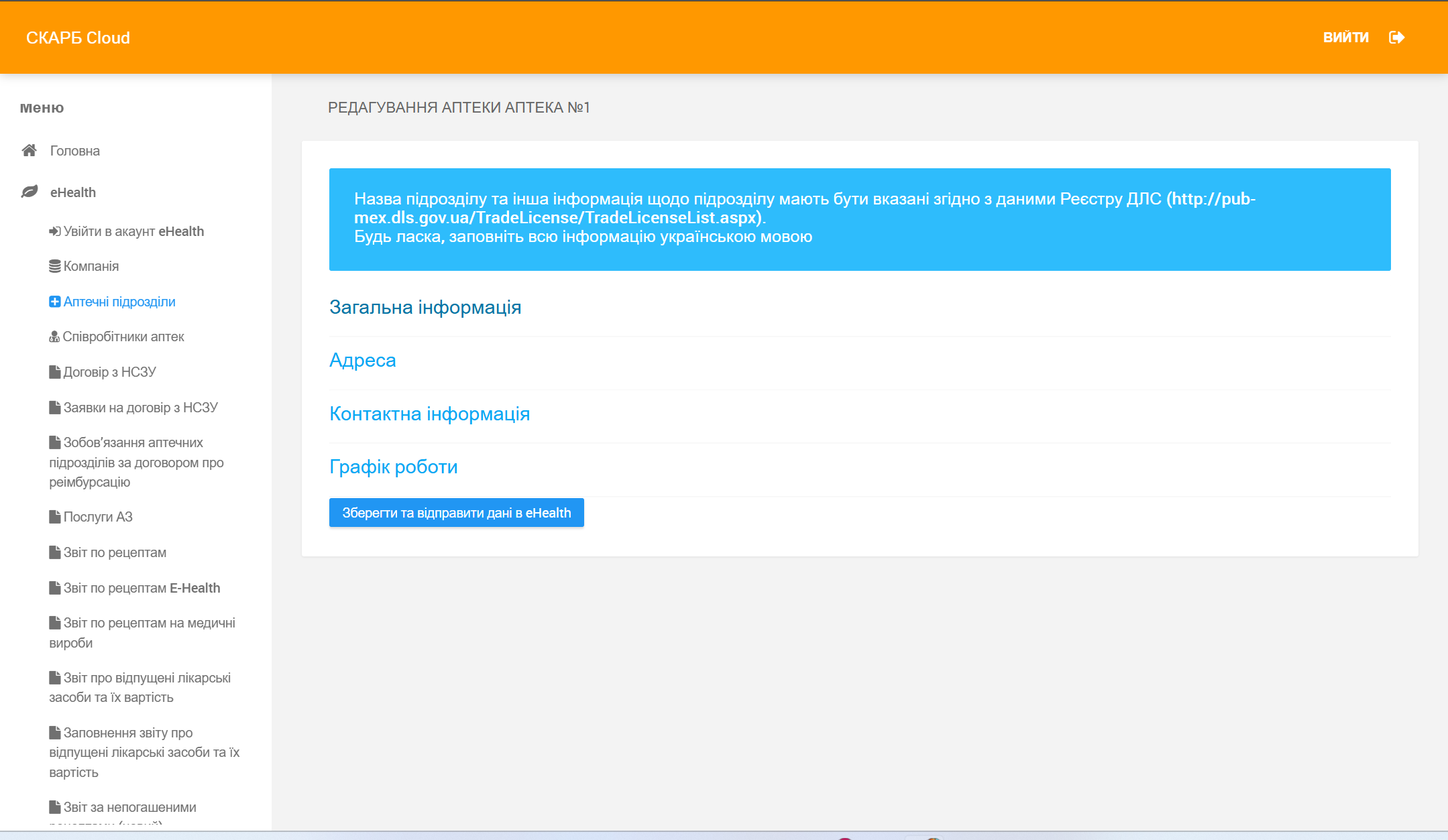The height and width of the screenshot is (840, 1448).
Task: Click the СКАРБ Cloud logo title
Action: [x=78, y=38]
